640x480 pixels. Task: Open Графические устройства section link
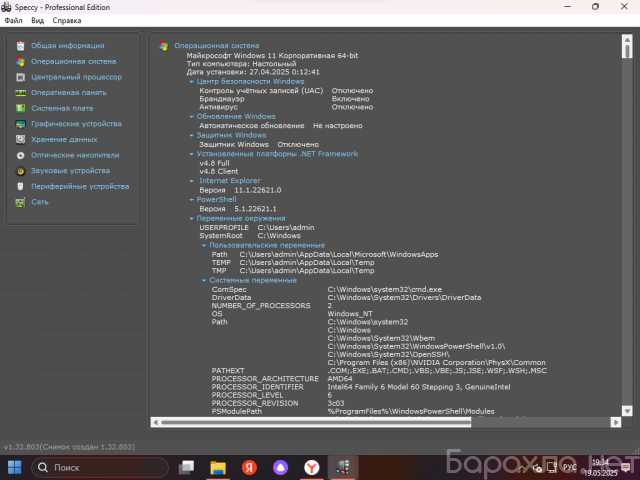click(76, 124)
